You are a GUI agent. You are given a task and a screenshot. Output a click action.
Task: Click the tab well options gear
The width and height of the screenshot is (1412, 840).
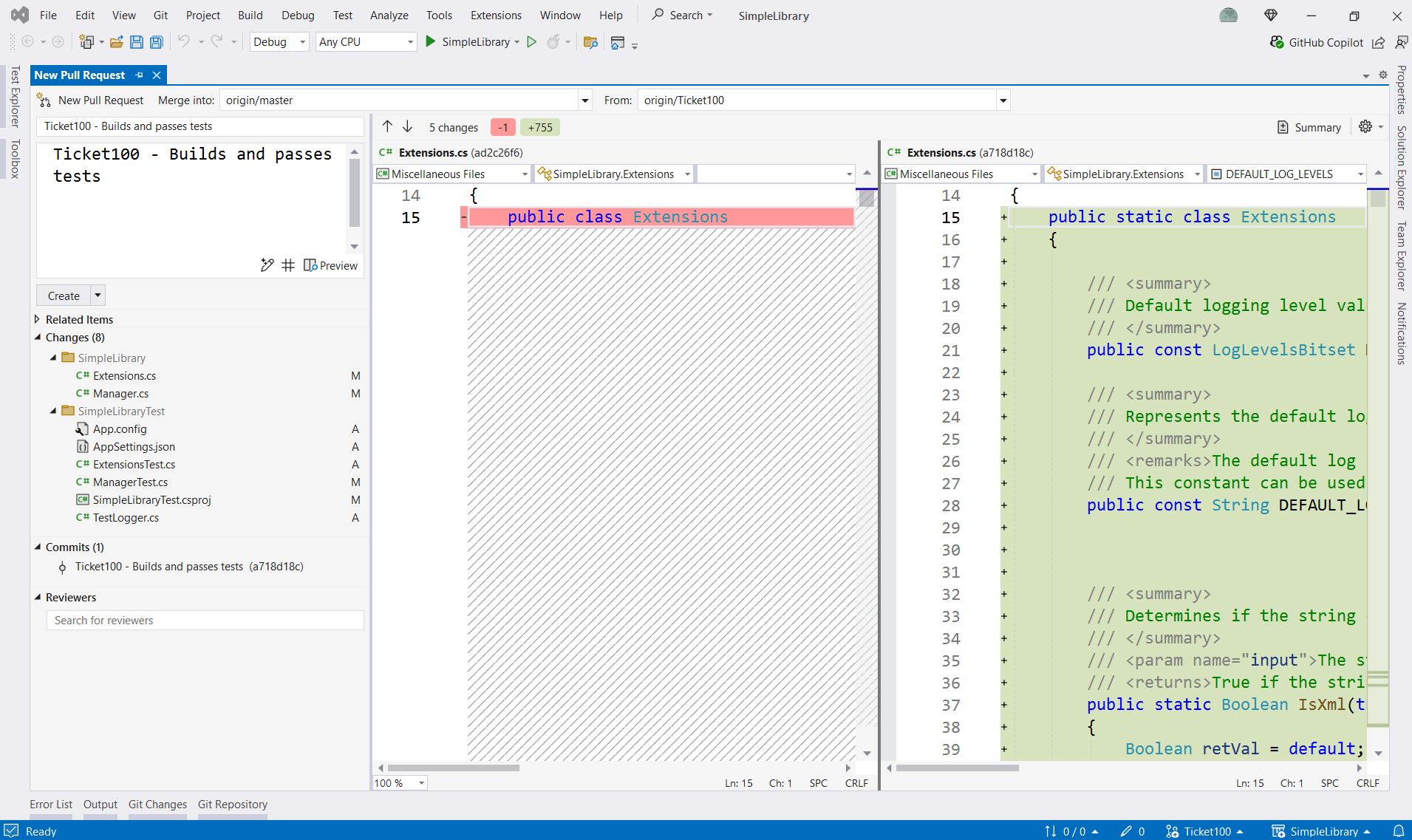click(1383, 75)
